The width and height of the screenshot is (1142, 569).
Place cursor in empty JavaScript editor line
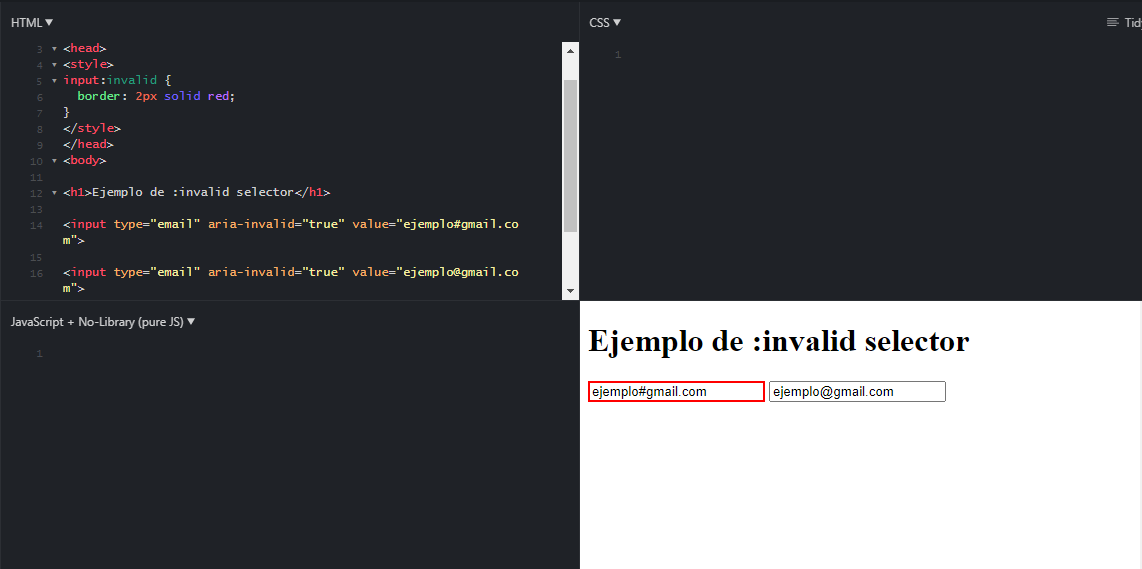pyautogui.click(x=300, y=354)
